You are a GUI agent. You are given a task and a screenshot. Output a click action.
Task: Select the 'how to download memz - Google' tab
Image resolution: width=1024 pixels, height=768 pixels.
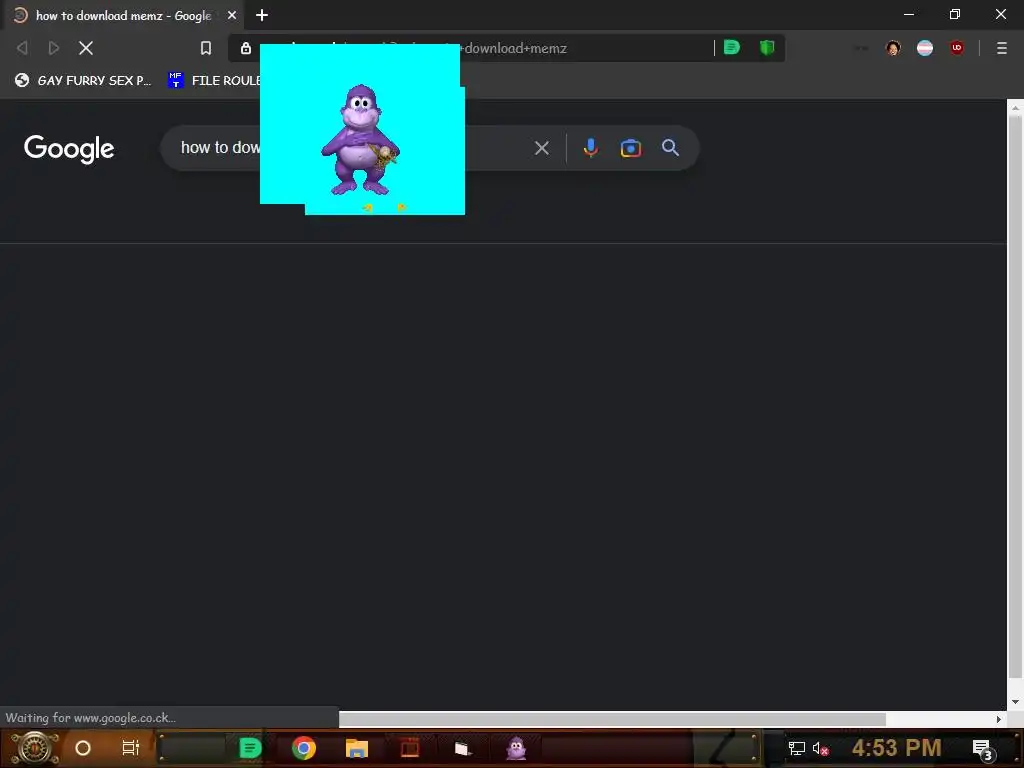(x=123, y=15)
